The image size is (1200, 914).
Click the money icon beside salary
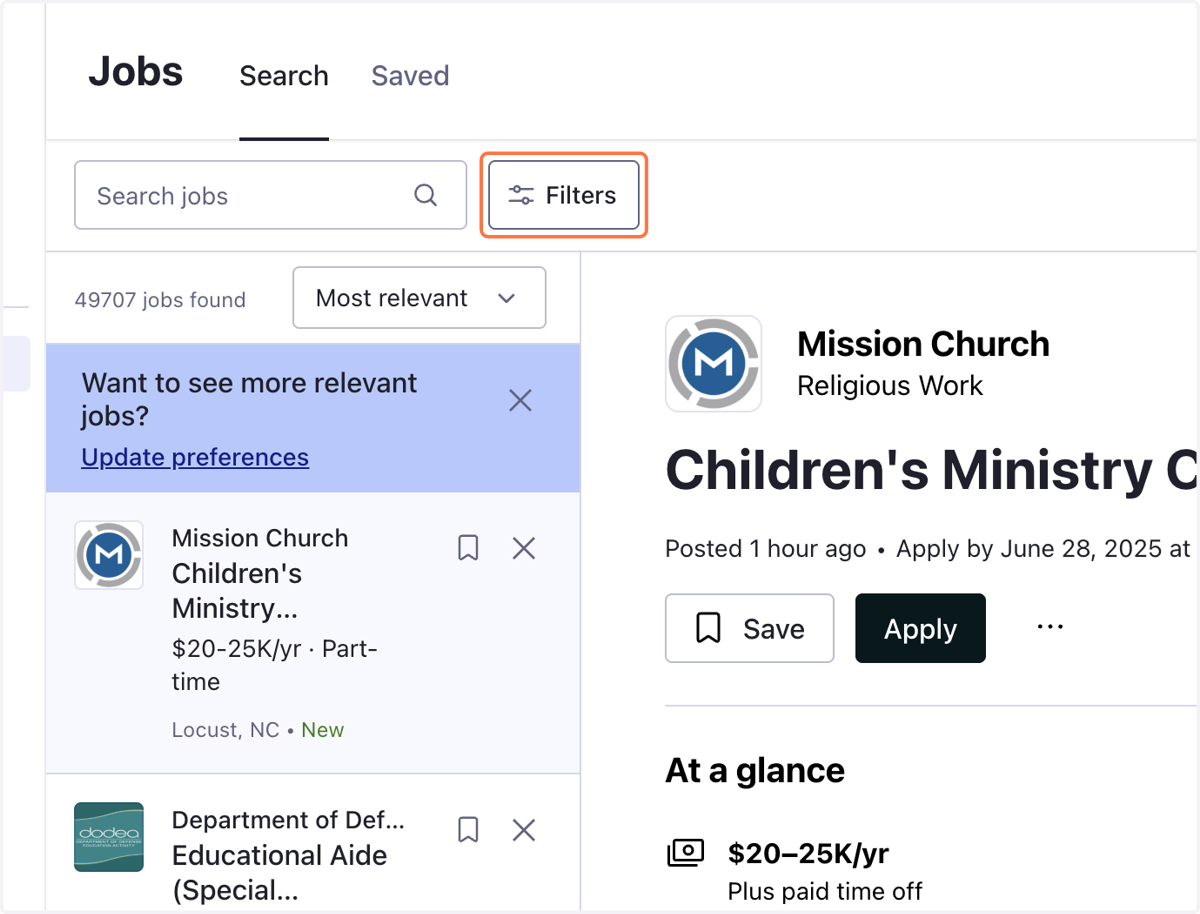pos(686,853)
